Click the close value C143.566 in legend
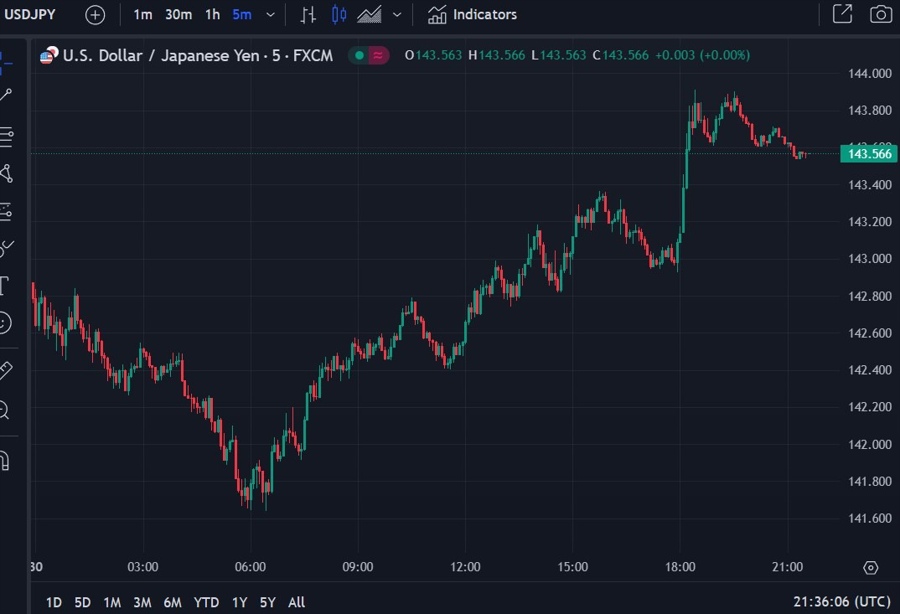 (620, 56)
